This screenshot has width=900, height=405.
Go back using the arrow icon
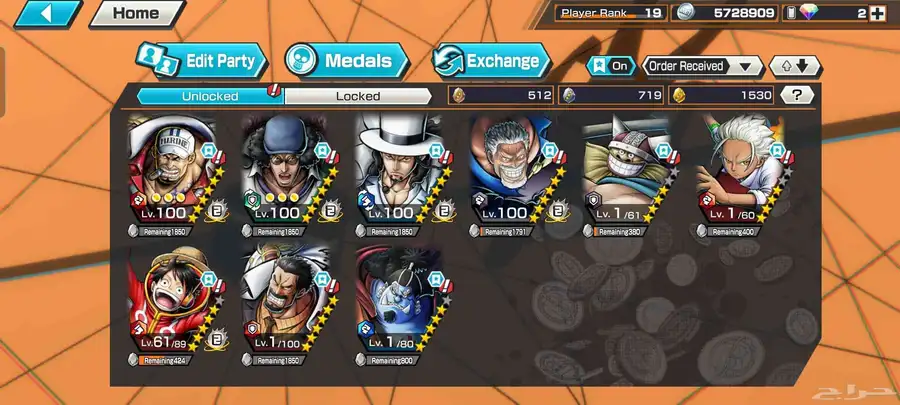48,14
